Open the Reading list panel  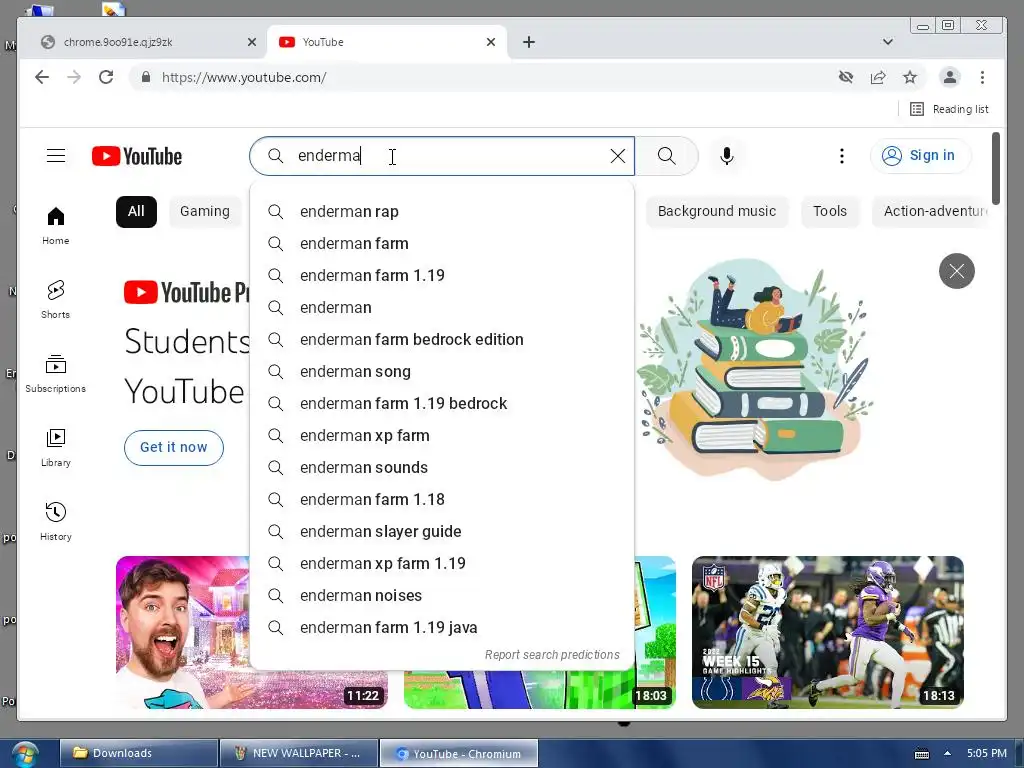(x=949, y=109)
